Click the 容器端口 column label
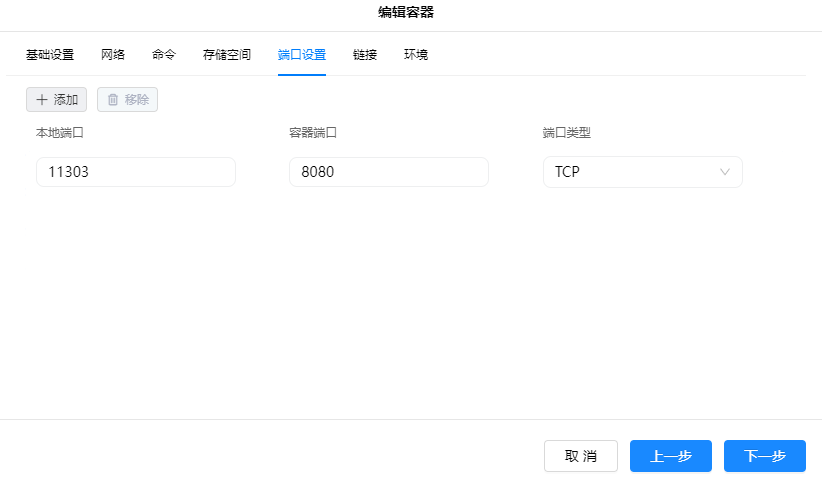This screenshot has width=822, height=489. click(313, 132)
